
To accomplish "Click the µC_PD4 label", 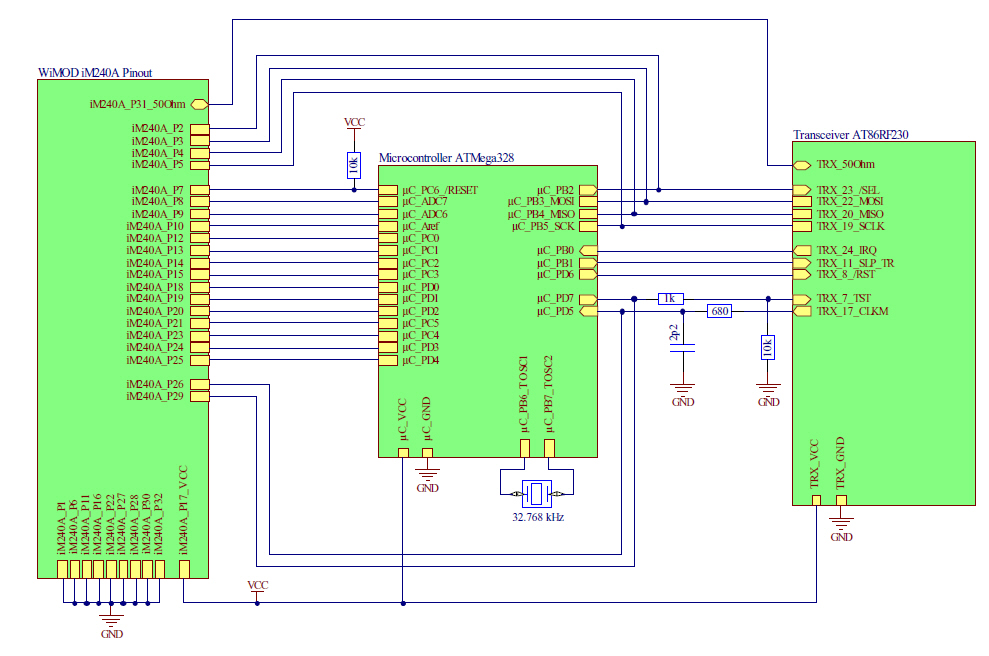I will pos(420,360).
